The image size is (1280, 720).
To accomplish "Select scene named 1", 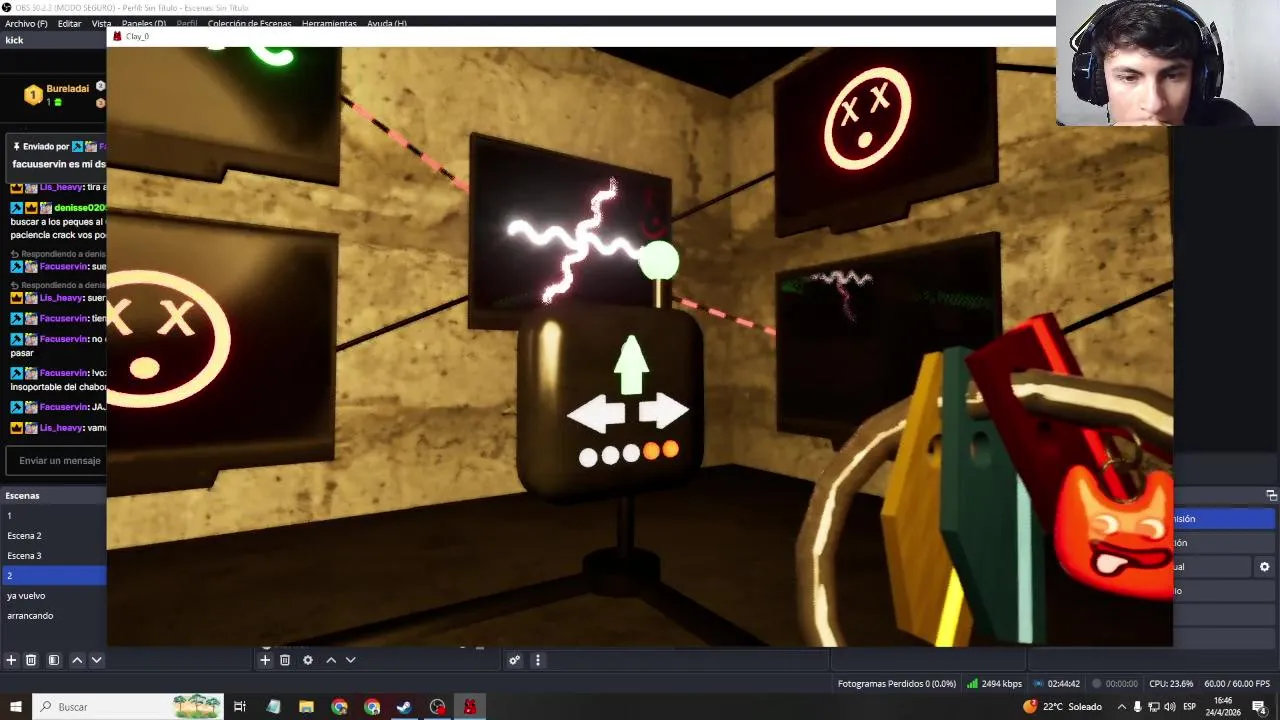I will (53, 516).
